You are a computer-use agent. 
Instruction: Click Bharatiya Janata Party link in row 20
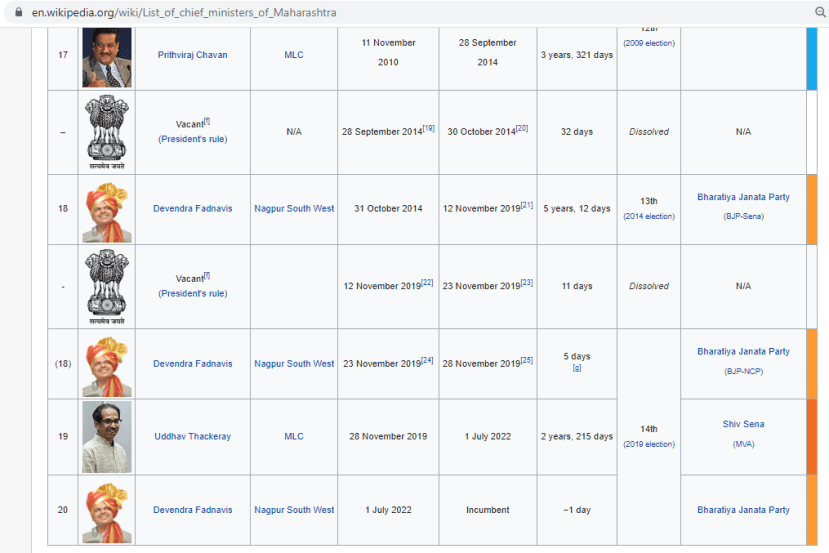pos(743,510)
